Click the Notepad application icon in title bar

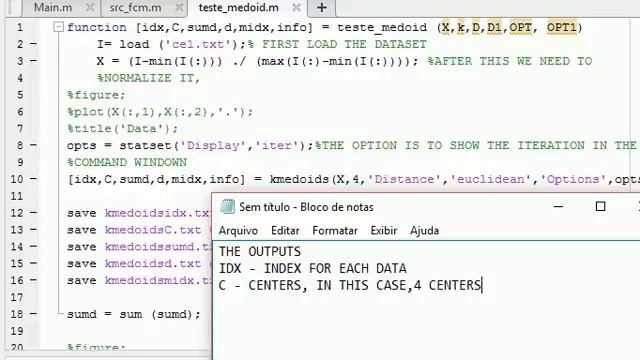[x=227, y=207]
